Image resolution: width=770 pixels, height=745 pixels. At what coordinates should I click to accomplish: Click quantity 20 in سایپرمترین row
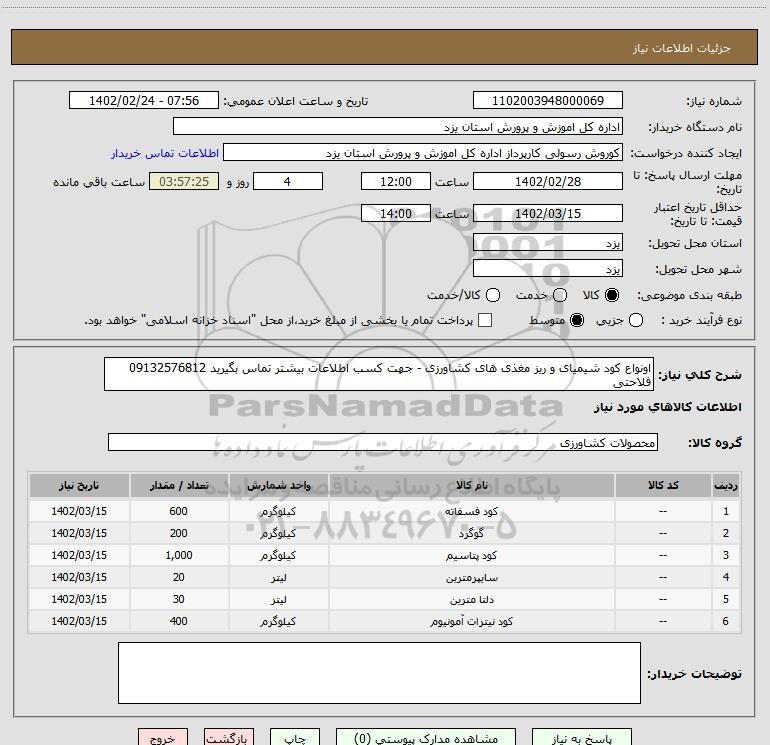click(x=179, y=578)
